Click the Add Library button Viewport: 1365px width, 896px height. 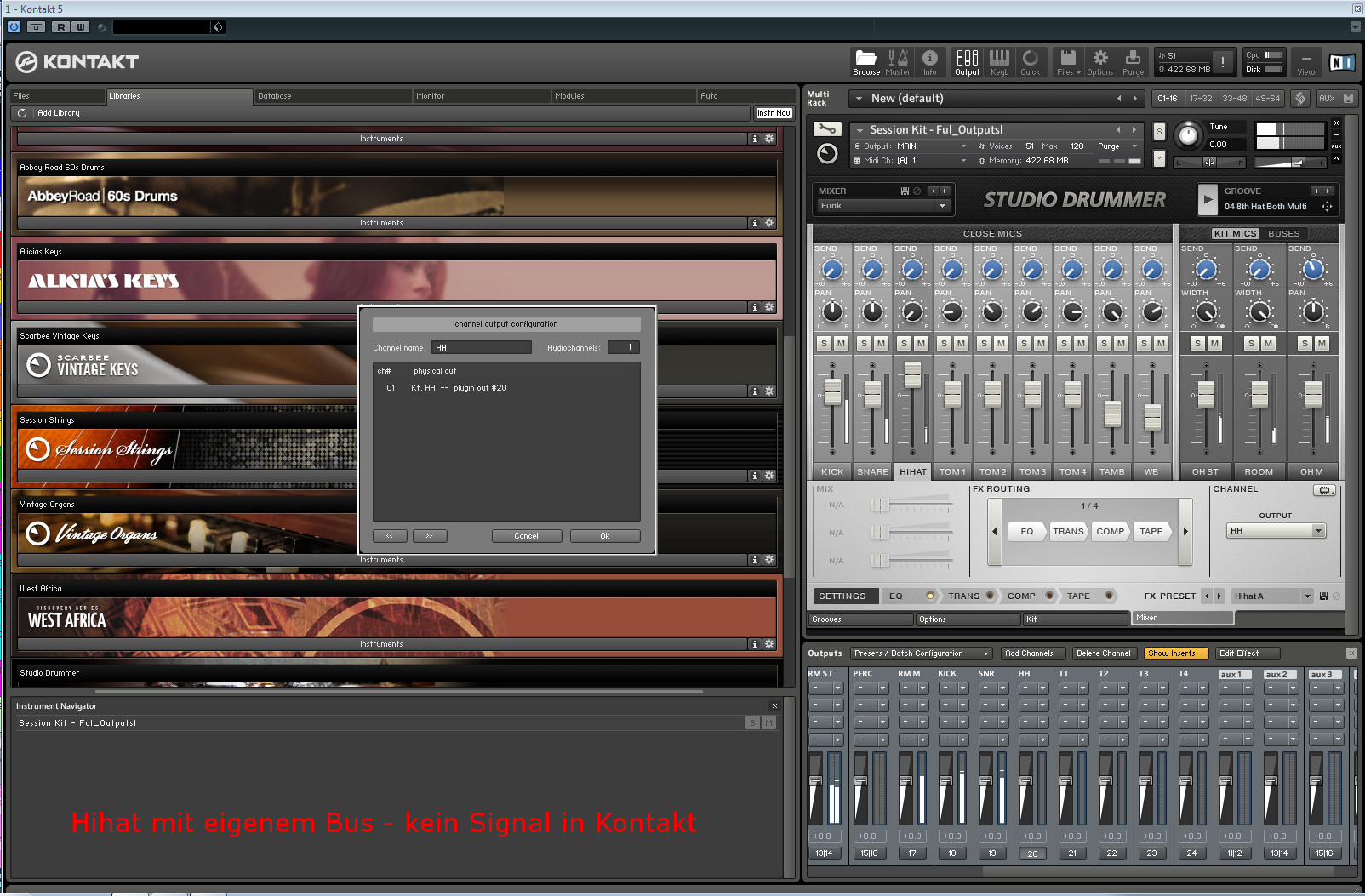pos(59,112)
